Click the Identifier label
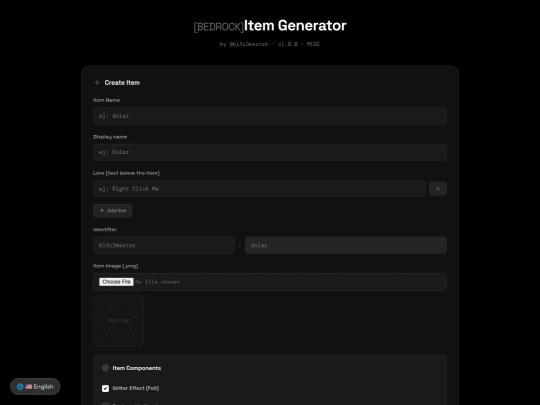The image size is (540, 405). point(105,229)
